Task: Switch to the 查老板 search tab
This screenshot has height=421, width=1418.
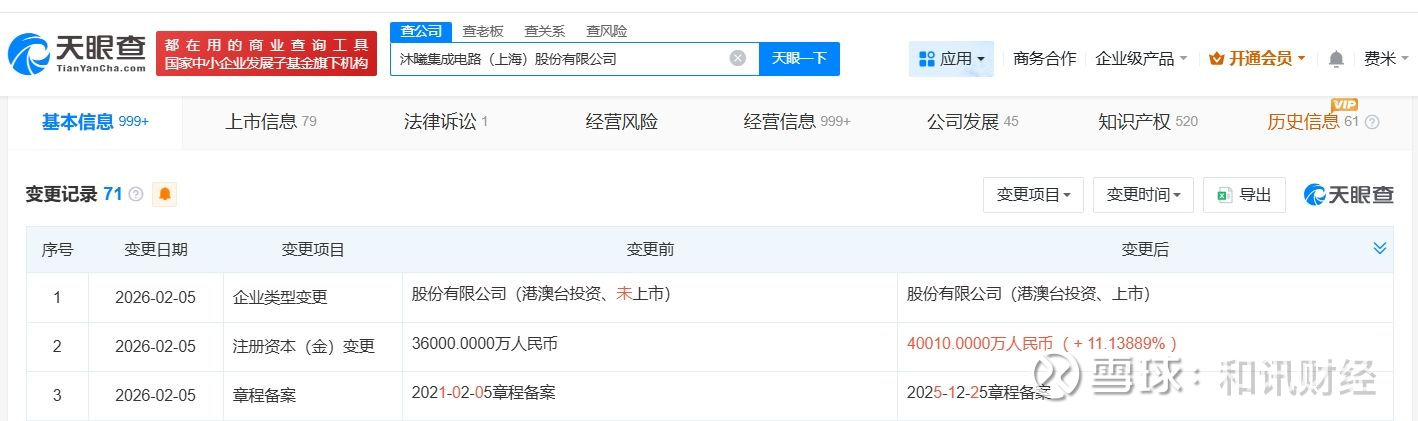Action: (483, 31)
